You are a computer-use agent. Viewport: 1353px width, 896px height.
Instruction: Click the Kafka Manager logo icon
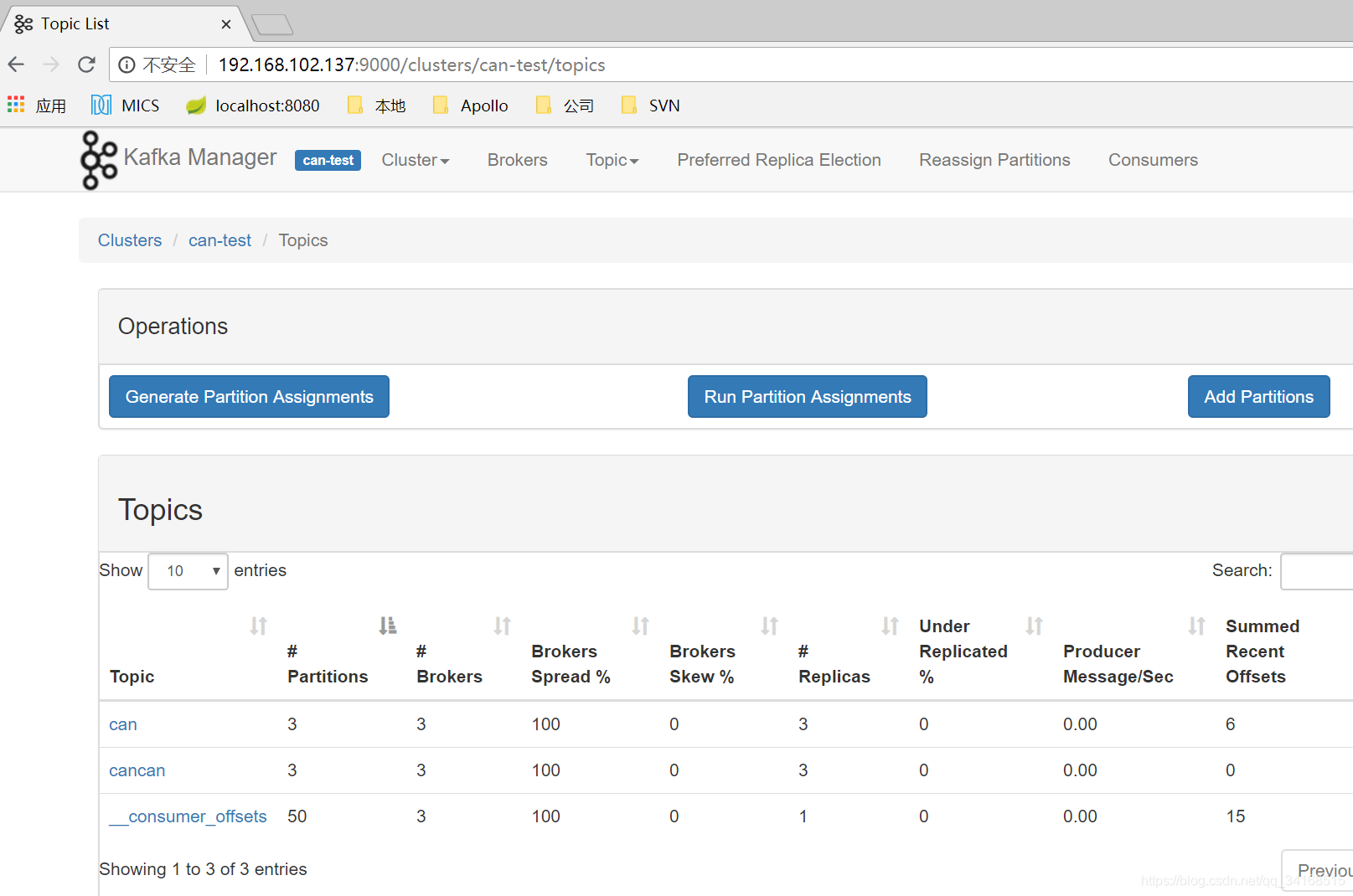pos(98,160)
